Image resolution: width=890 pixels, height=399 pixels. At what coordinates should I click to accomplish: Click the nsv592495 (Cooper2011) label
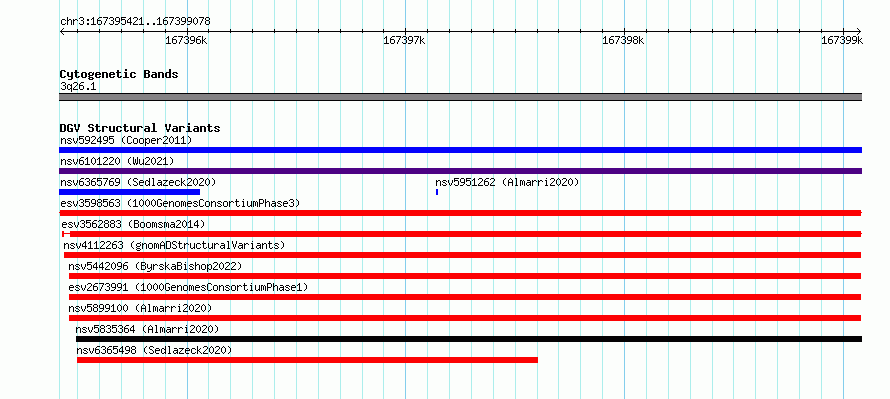[x=126, y=140]
